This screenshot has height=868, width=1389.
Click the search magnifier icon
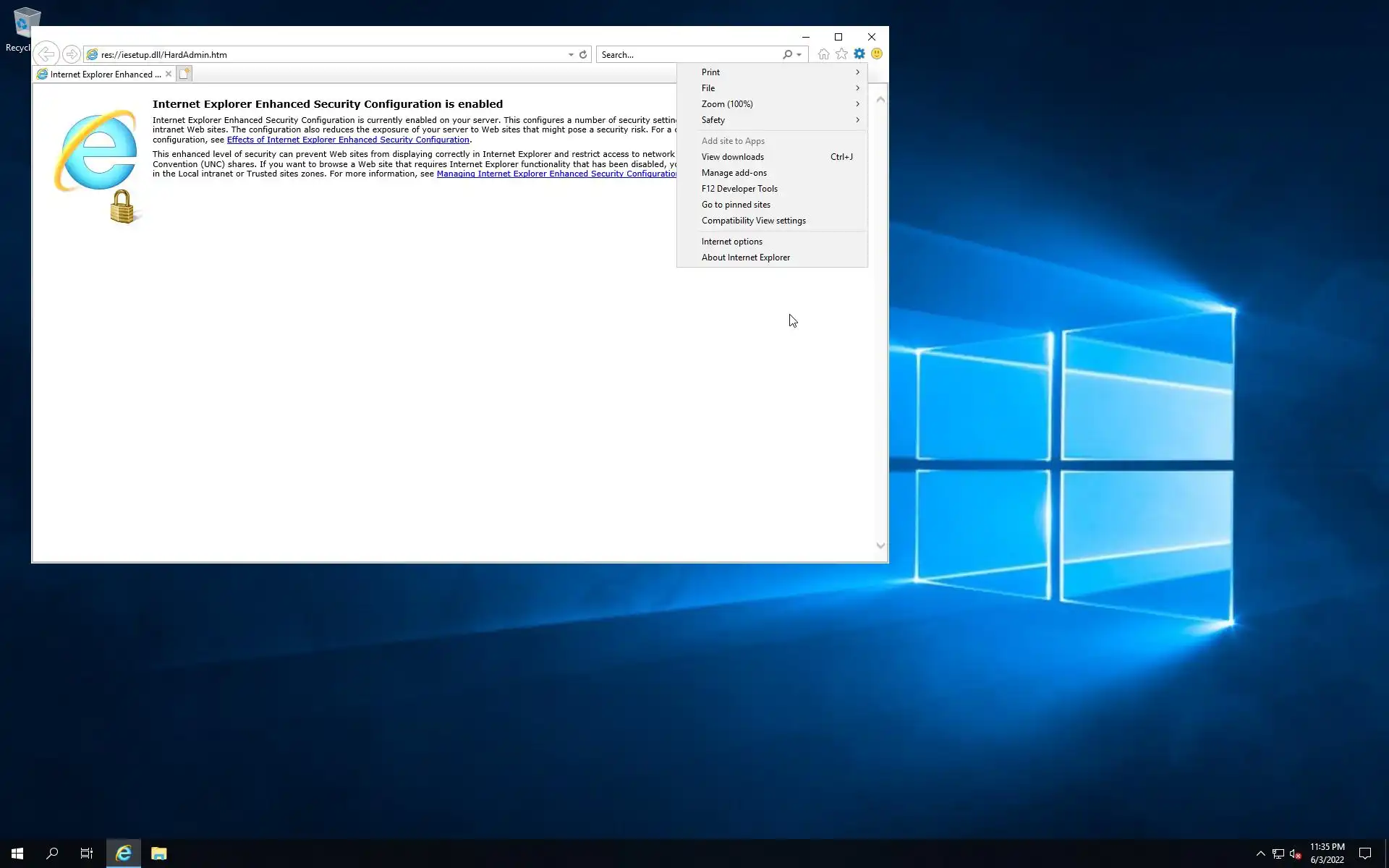coord(787,54)
